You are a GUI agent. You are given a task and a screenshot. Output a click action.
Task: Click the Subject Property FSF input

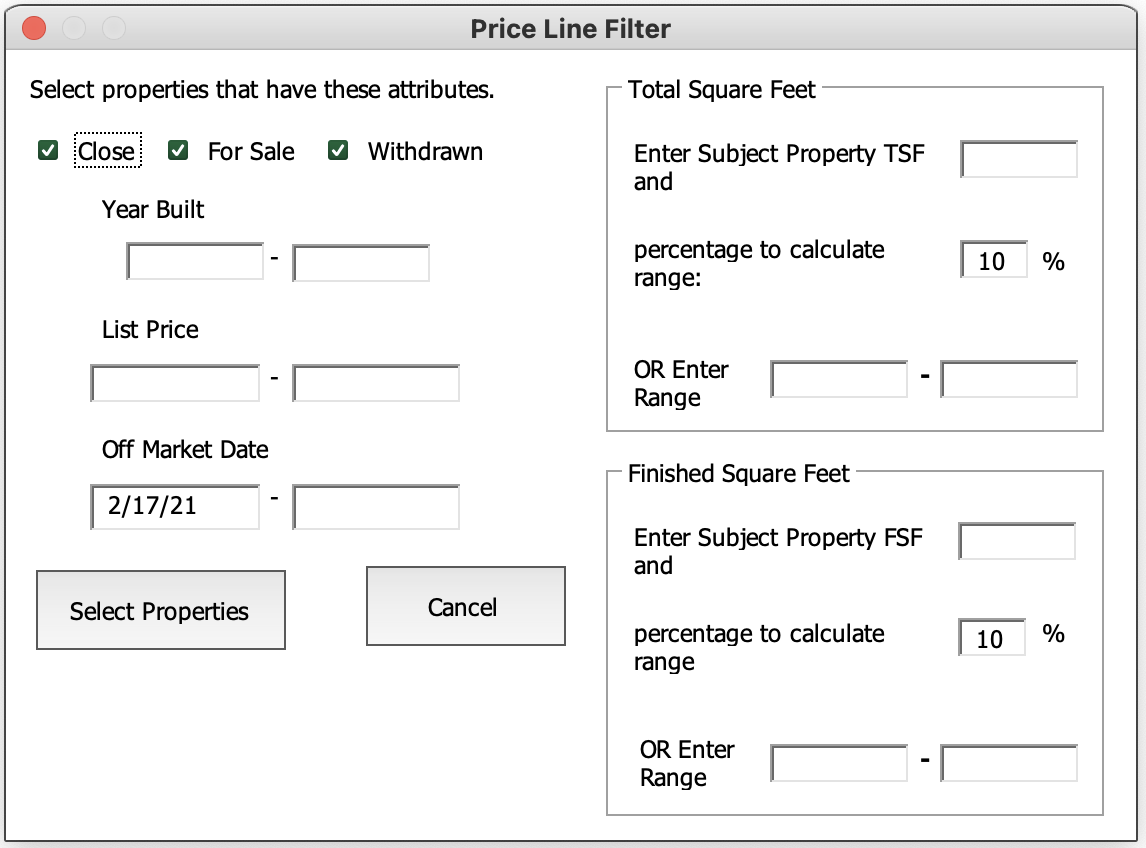click(x=1017, y=541)
